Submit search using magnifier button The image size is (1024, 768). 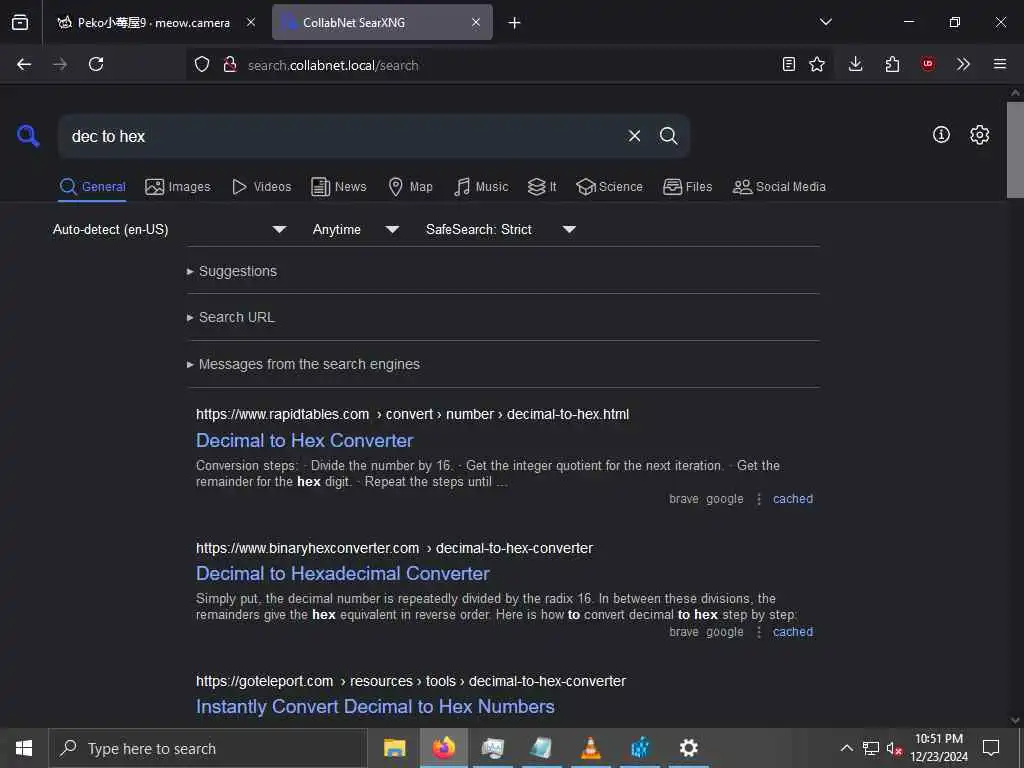pyautogui.click(x=668, y=136)
